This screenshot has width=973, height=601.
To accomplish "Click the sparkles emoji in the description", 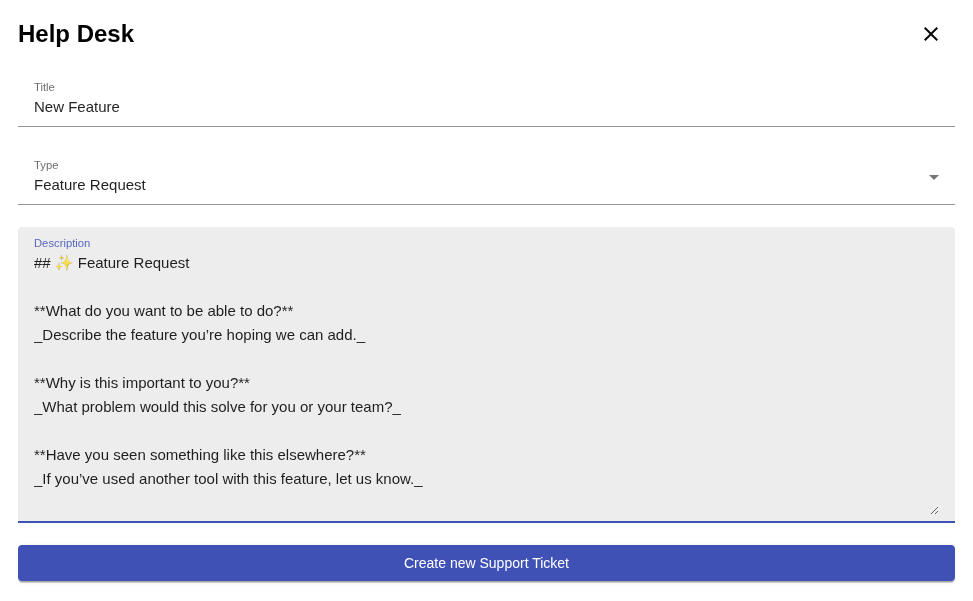I will click(64, 264).
